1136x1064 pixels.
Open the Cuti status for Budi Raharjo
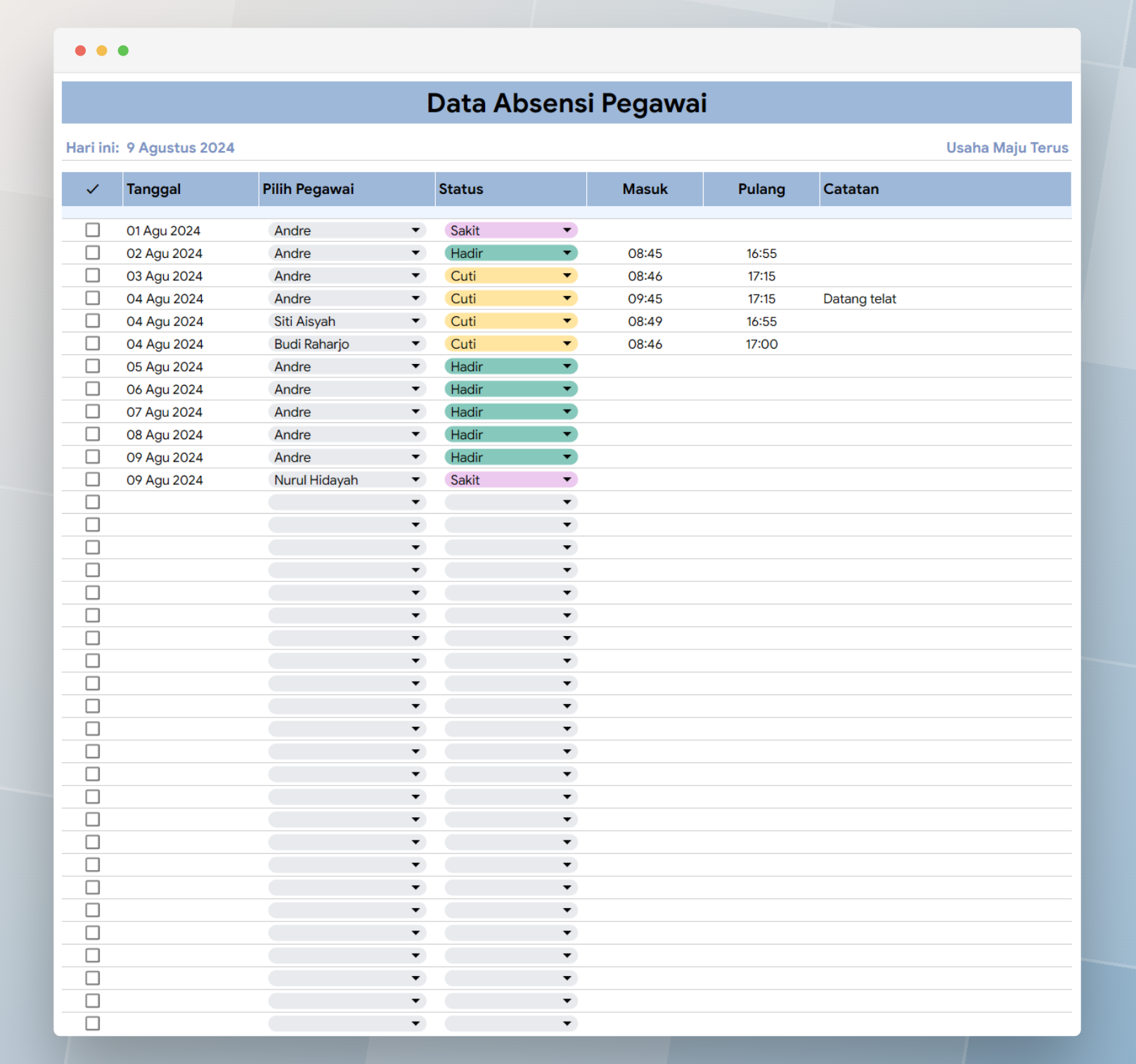click(511, 344)
